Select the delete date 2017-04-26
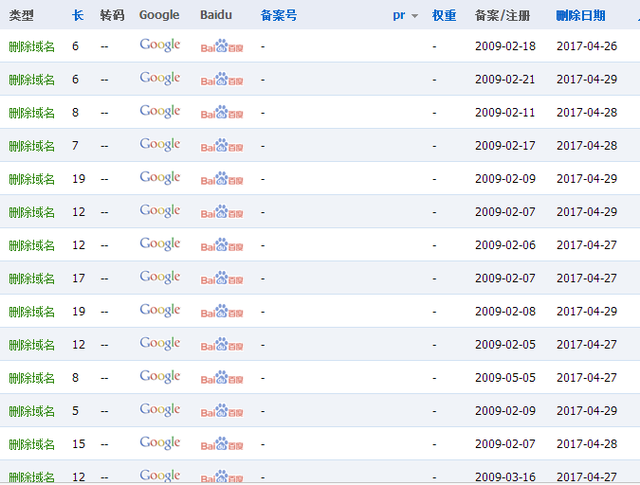640x485 pixels. [587, 46]
